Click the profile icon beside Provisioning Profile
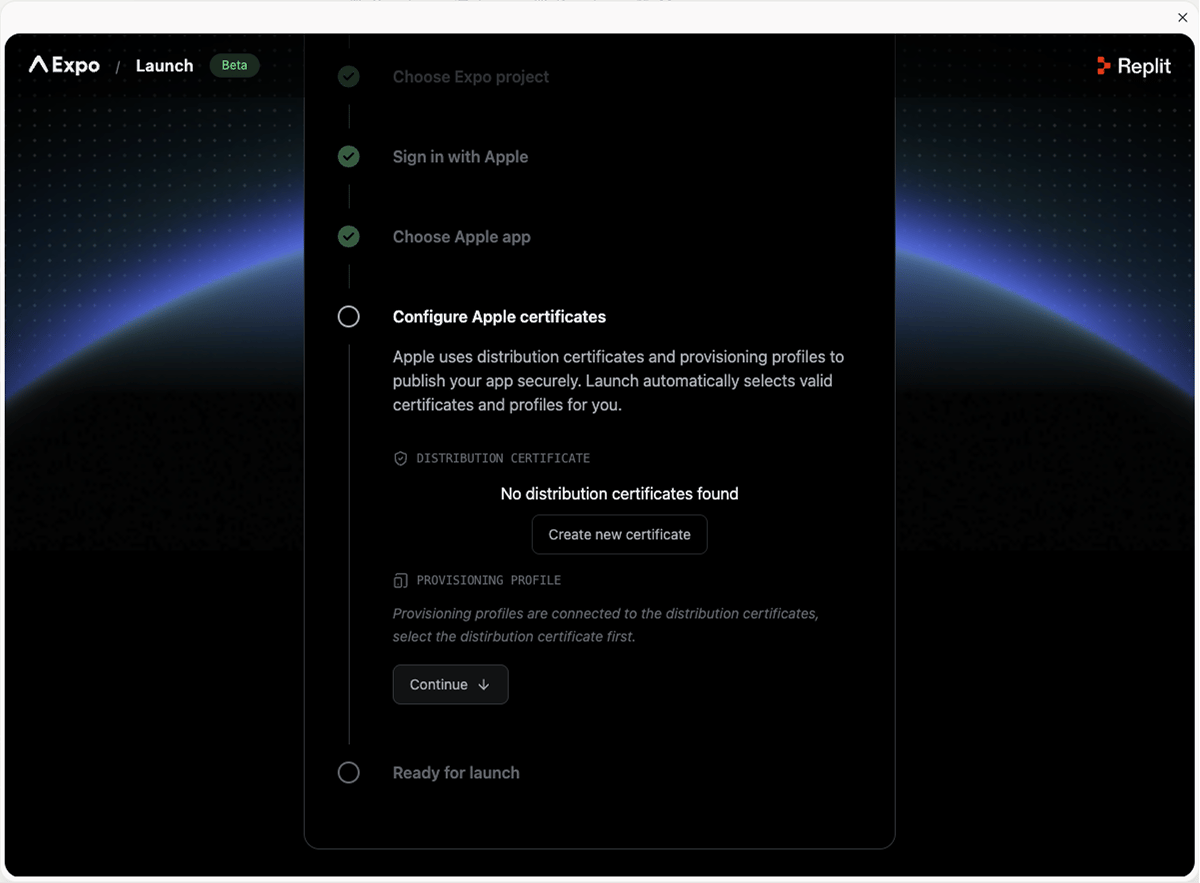This screenshot has width=1200, height=883. point(400,580)
